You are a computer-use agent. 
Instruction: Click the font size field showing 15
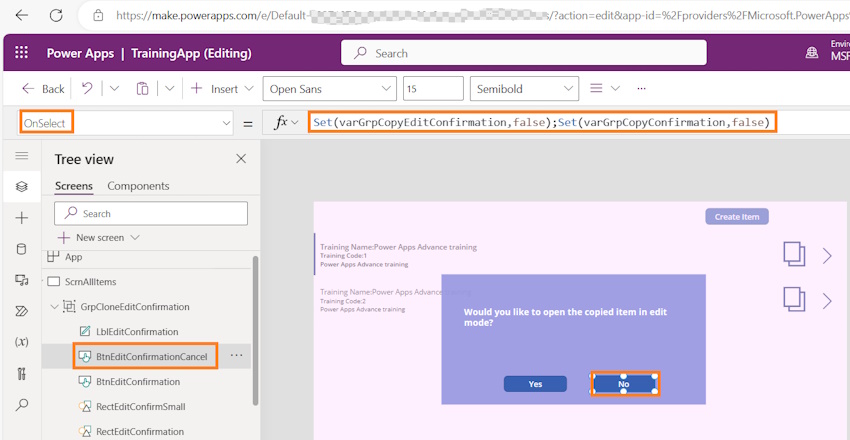point(433,88)
